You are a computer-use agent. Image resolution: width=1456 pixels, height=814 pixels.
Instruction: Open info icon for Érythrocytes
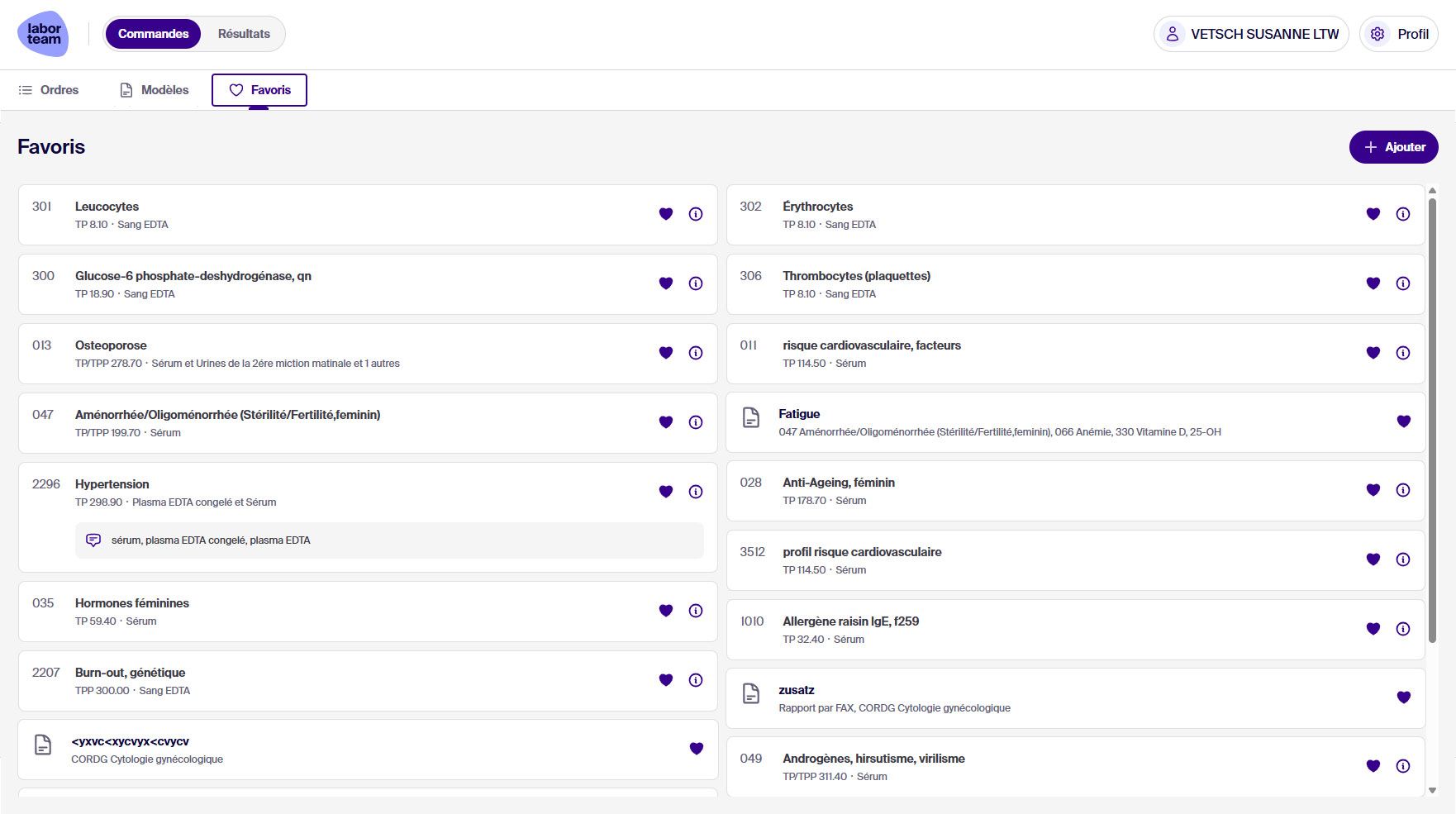click(1403, 214)
